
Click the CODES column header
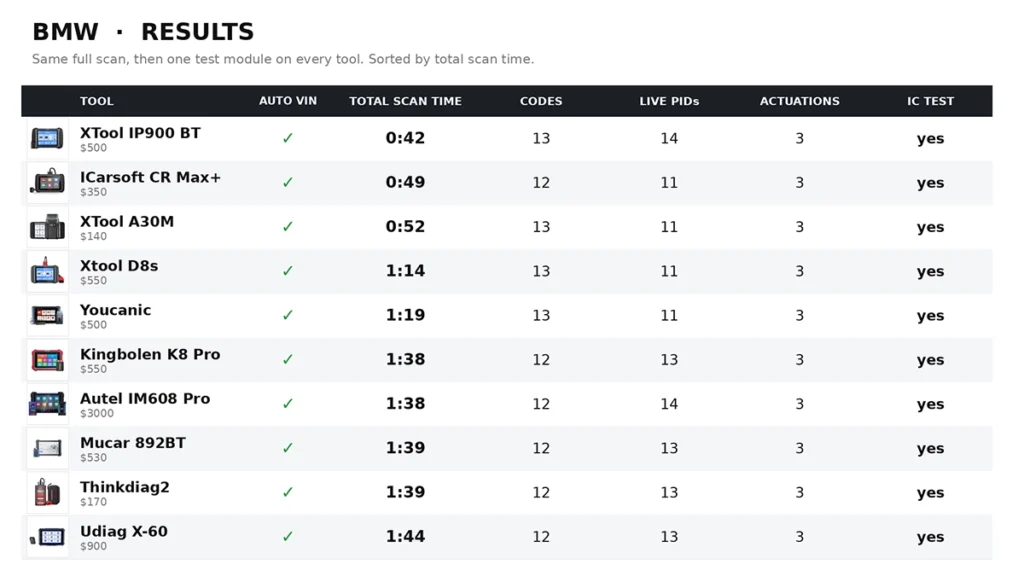tap(541, 101)
